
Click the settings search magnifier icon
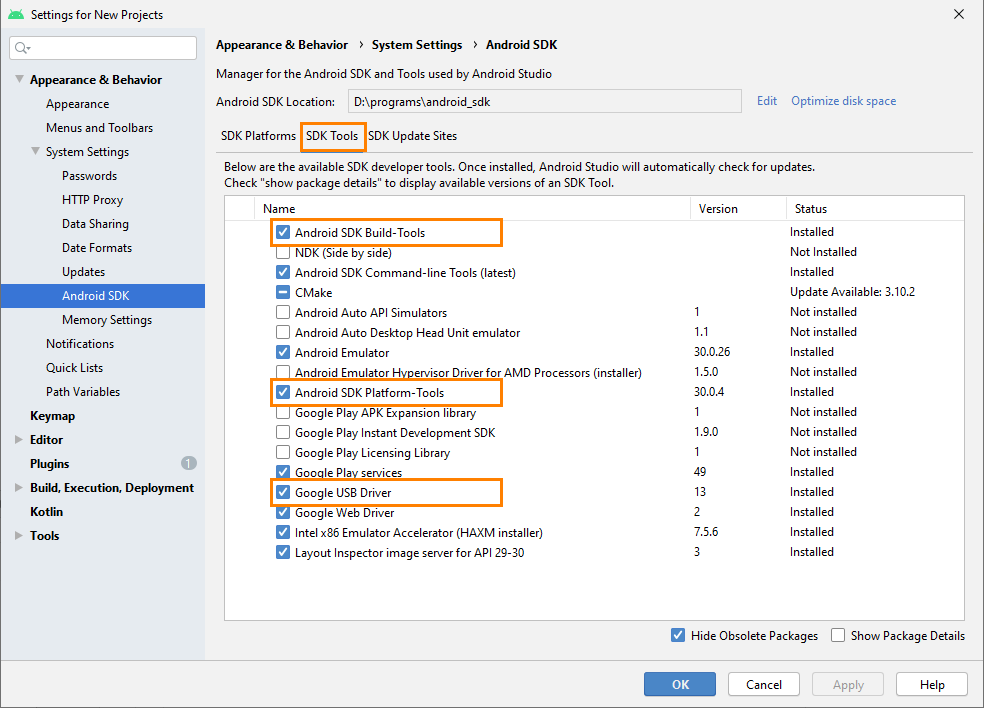tap(22, 47)
